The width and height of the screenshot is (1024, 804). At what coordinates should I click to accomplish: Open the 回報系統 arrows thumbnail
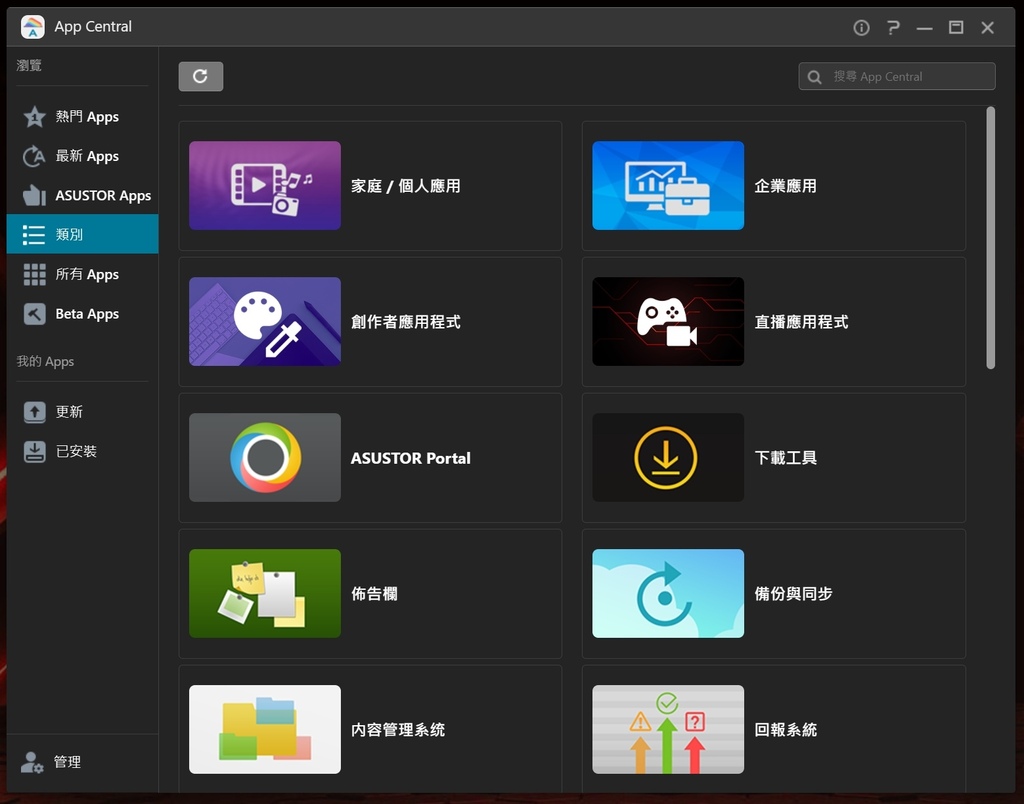click(x=668, y=729)
